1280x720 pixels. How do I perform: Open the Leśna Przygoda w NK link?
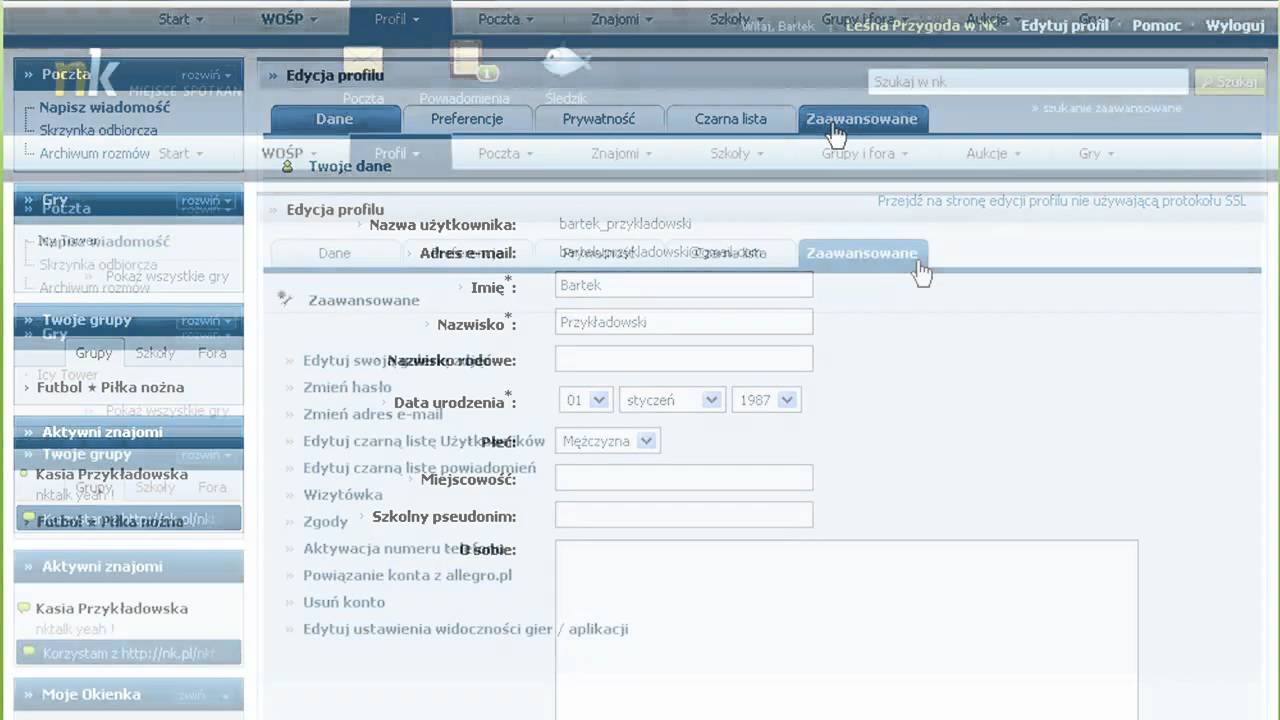(921, 26)
